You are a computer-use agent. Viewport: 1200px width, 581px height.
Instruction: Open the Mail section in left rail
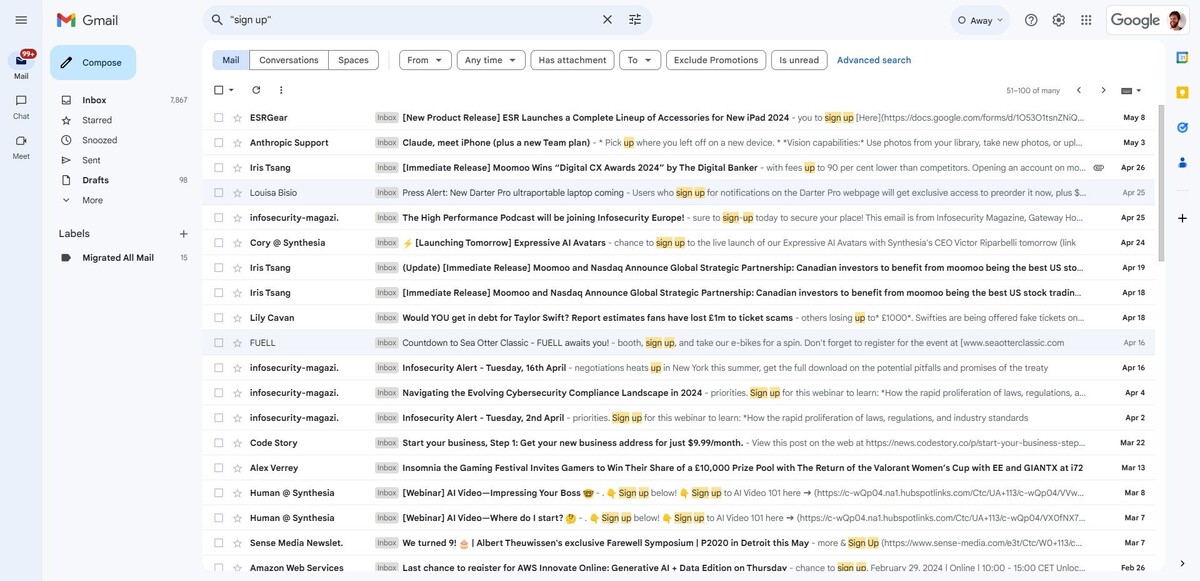(x=21, y=66)
